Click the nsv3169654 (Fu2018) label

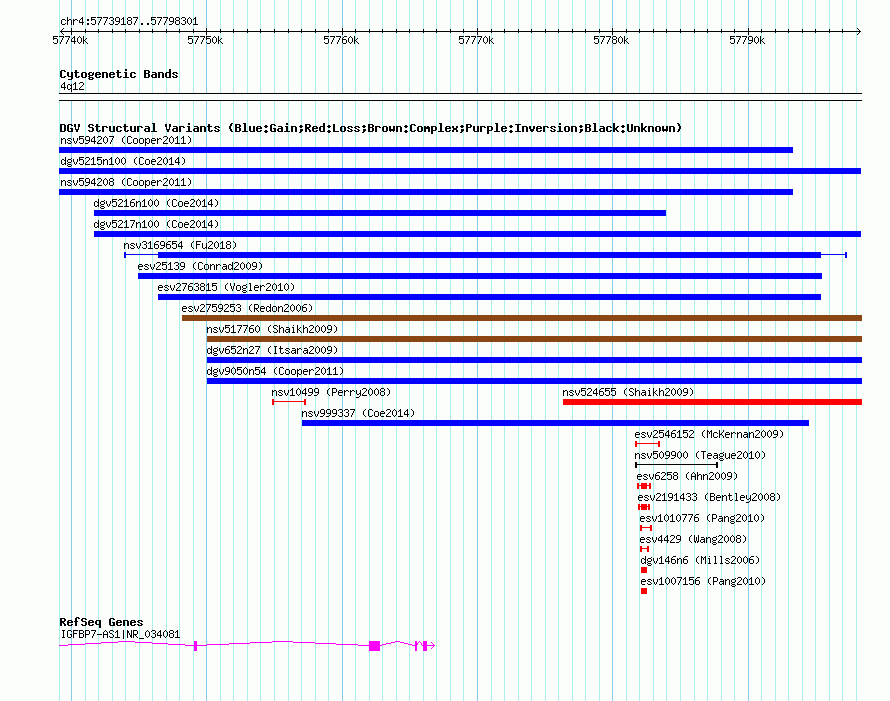[x=180, y=245]
